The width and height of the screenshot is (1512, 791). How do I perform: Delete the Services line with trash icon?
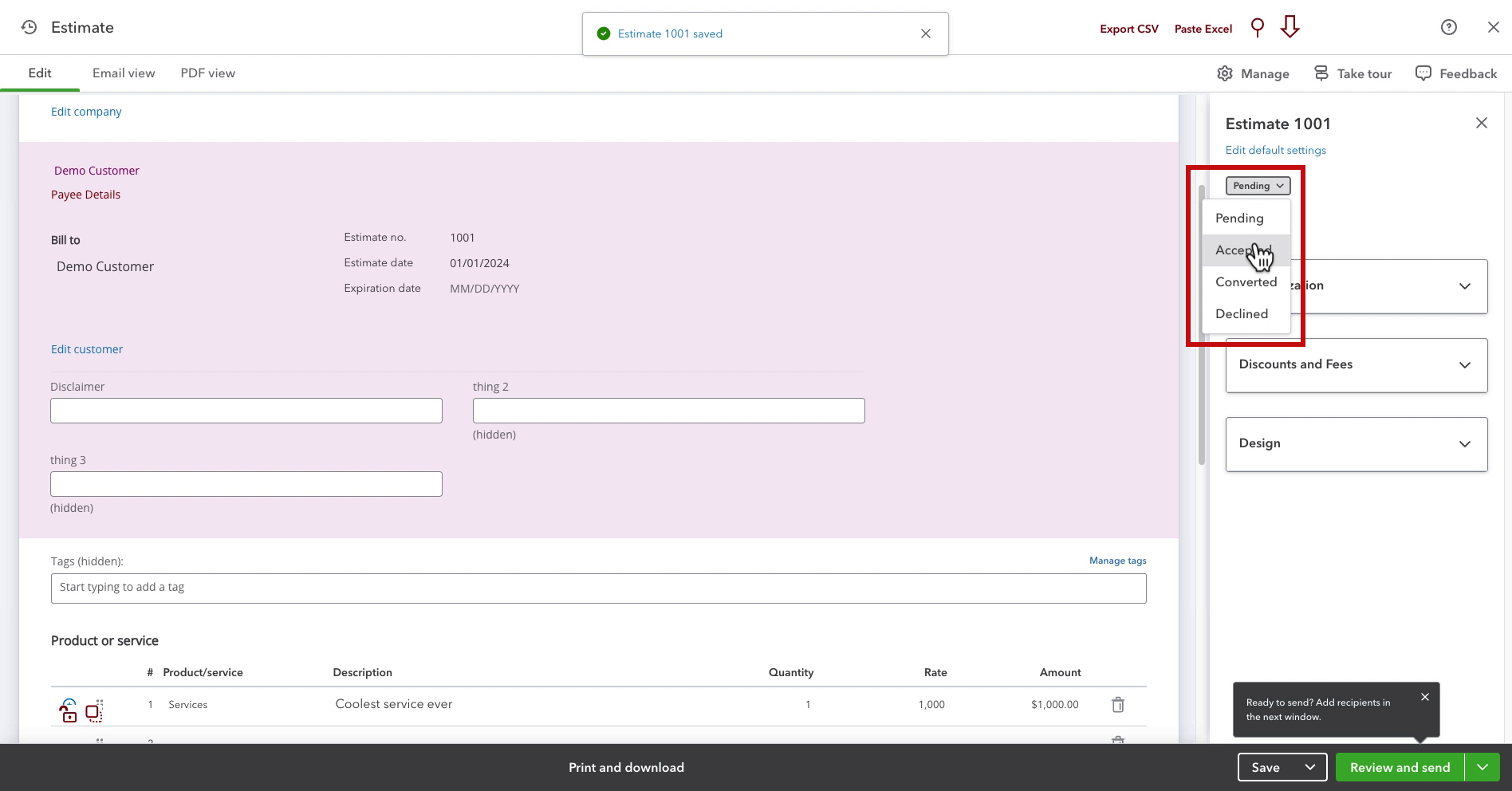(x=1118, y=705)
